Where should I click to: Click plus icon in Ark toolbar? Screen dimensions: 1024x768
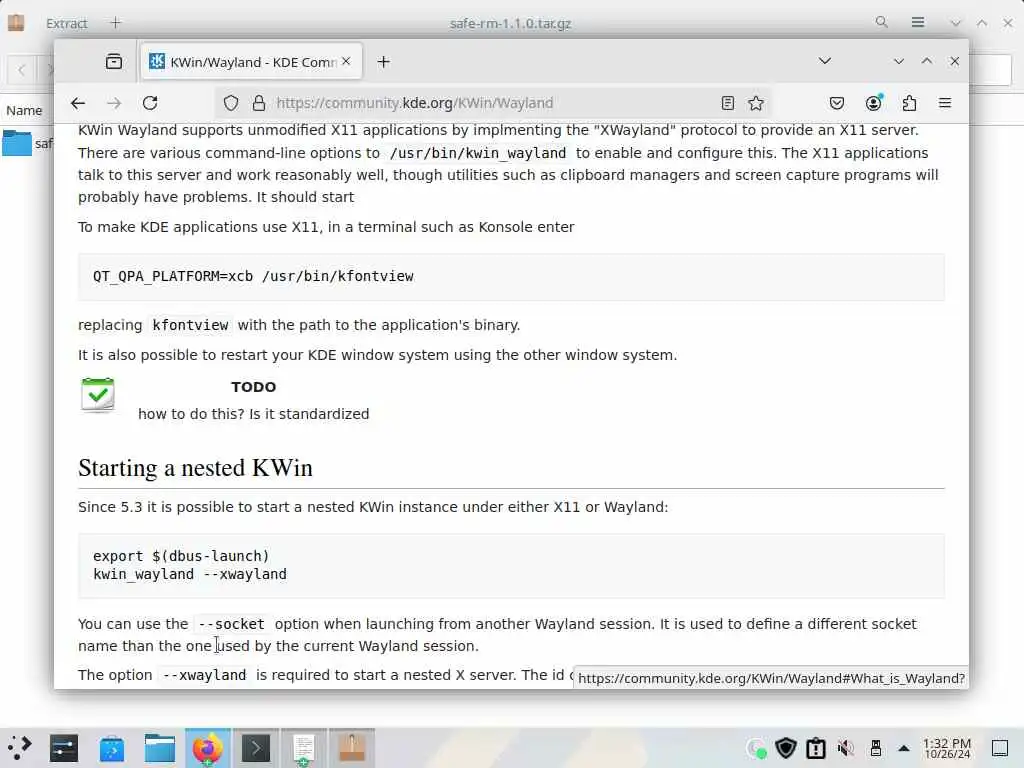pyautogui.click(x=116, y=23)
